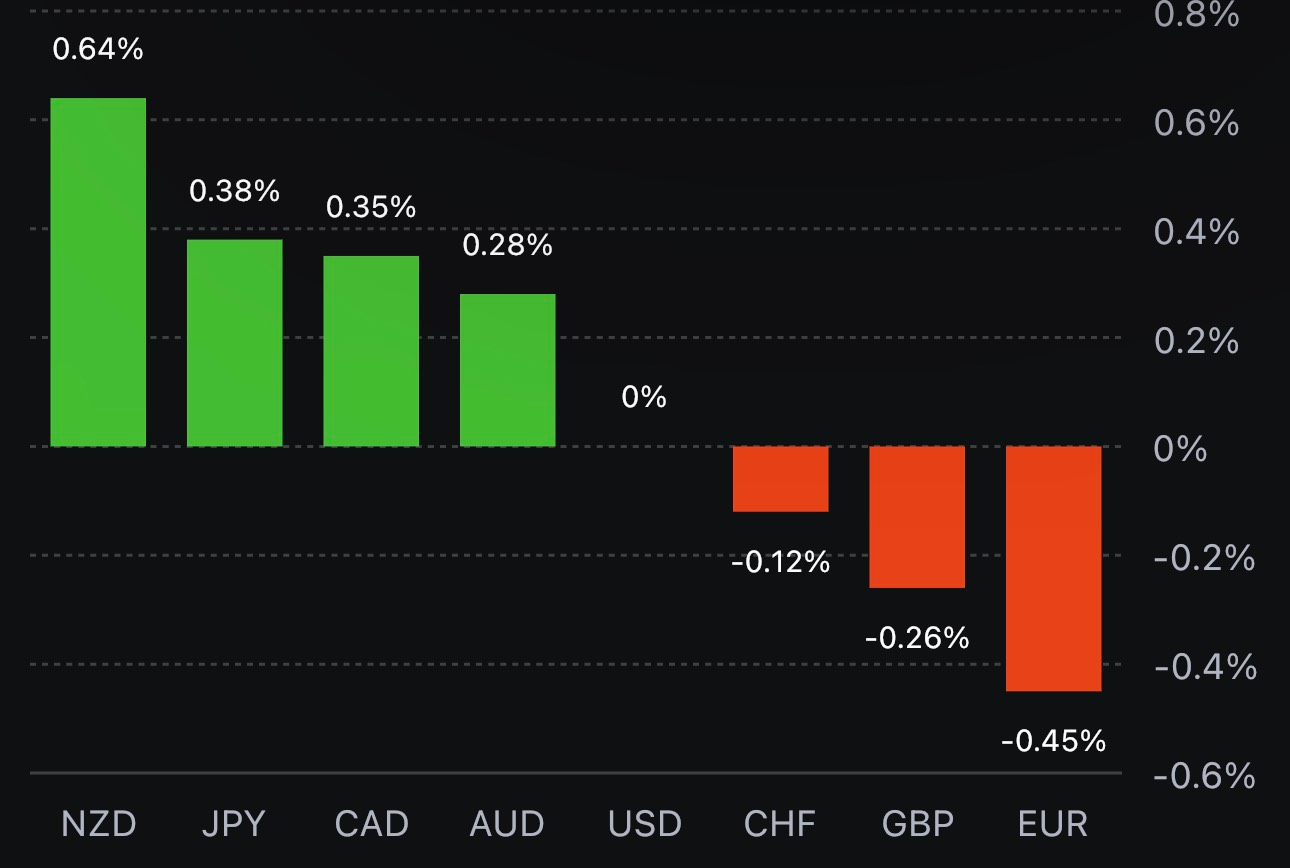Click the 0.6% y-axis tick label

tap(1196, 123)
